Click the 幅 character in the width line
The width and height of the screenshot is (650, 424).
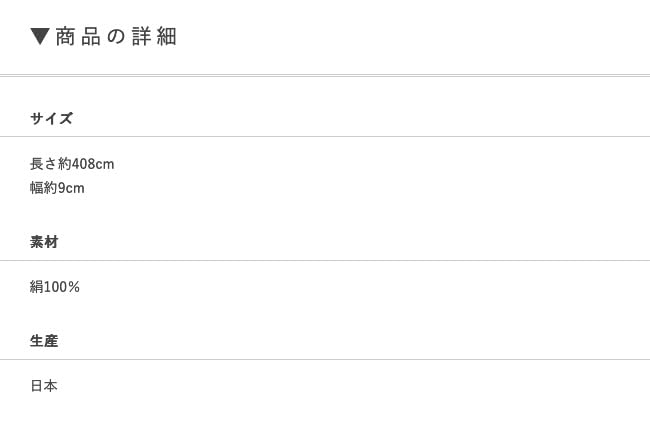click(x=36, y=188)
